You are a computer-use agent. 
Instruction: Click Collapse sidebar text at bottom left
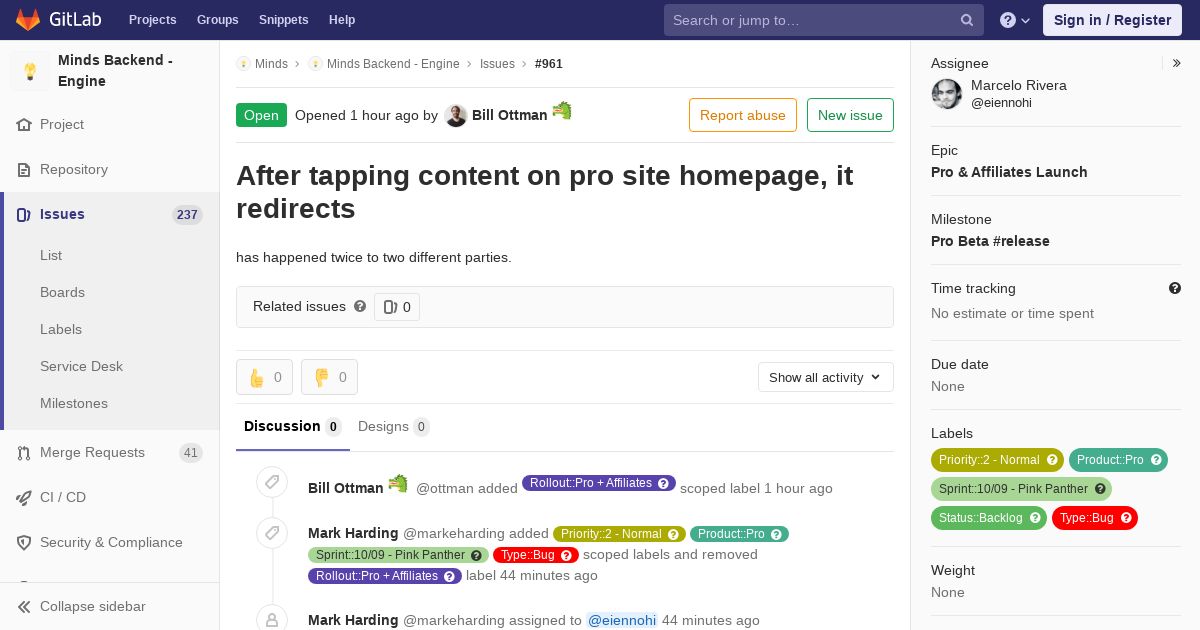pyautogui.click(x=93, y=607)
